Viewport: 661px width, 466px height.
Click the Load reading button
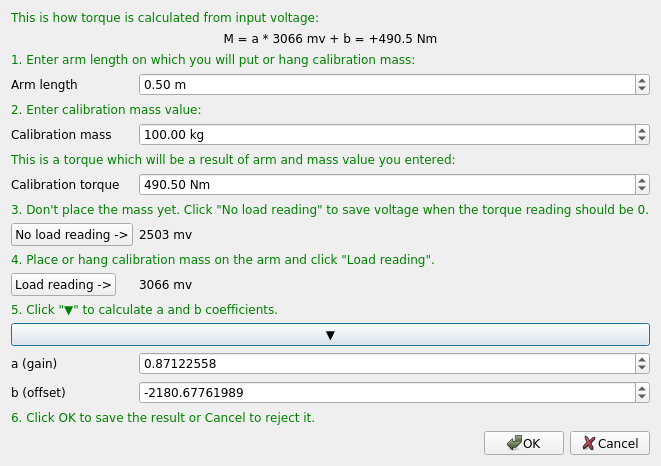tap(63, 285)
